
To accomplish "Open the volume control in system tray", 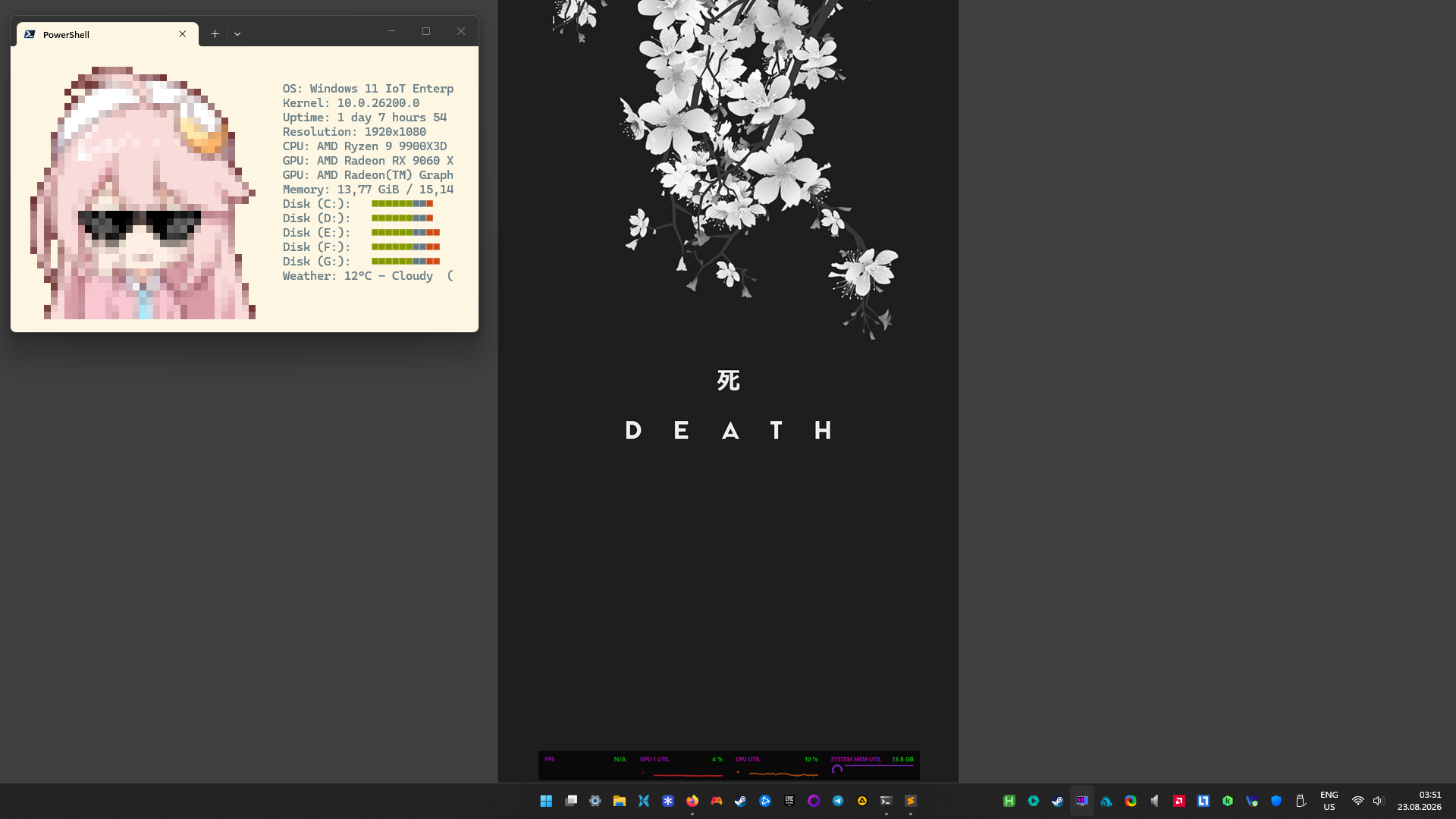I will tap(1379, 801).
